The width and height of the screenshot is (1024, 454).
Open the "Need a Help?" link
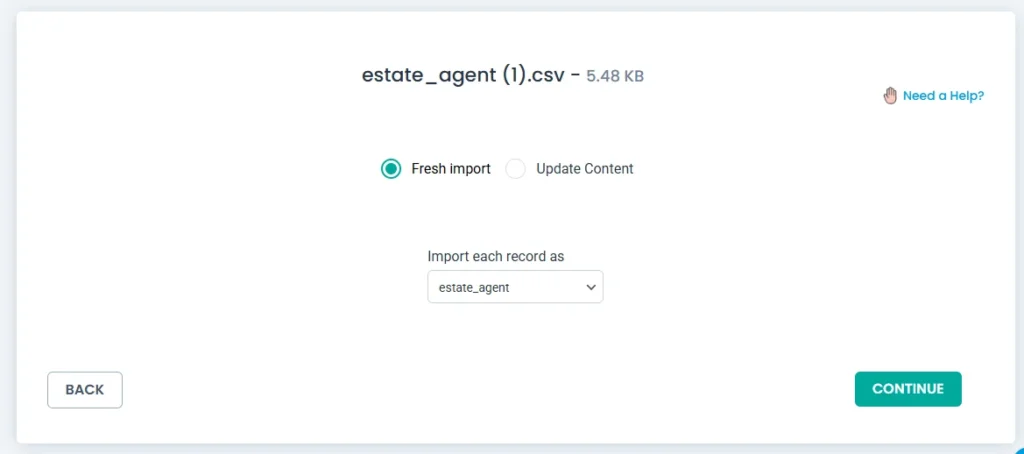[943, 96]
